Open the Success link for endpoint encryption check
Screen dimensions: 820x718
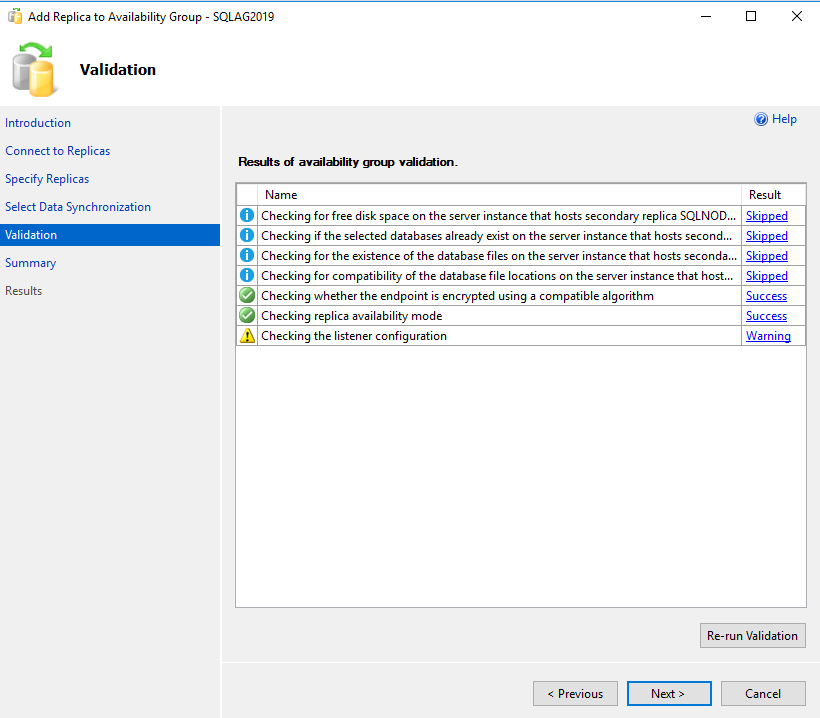766,295
